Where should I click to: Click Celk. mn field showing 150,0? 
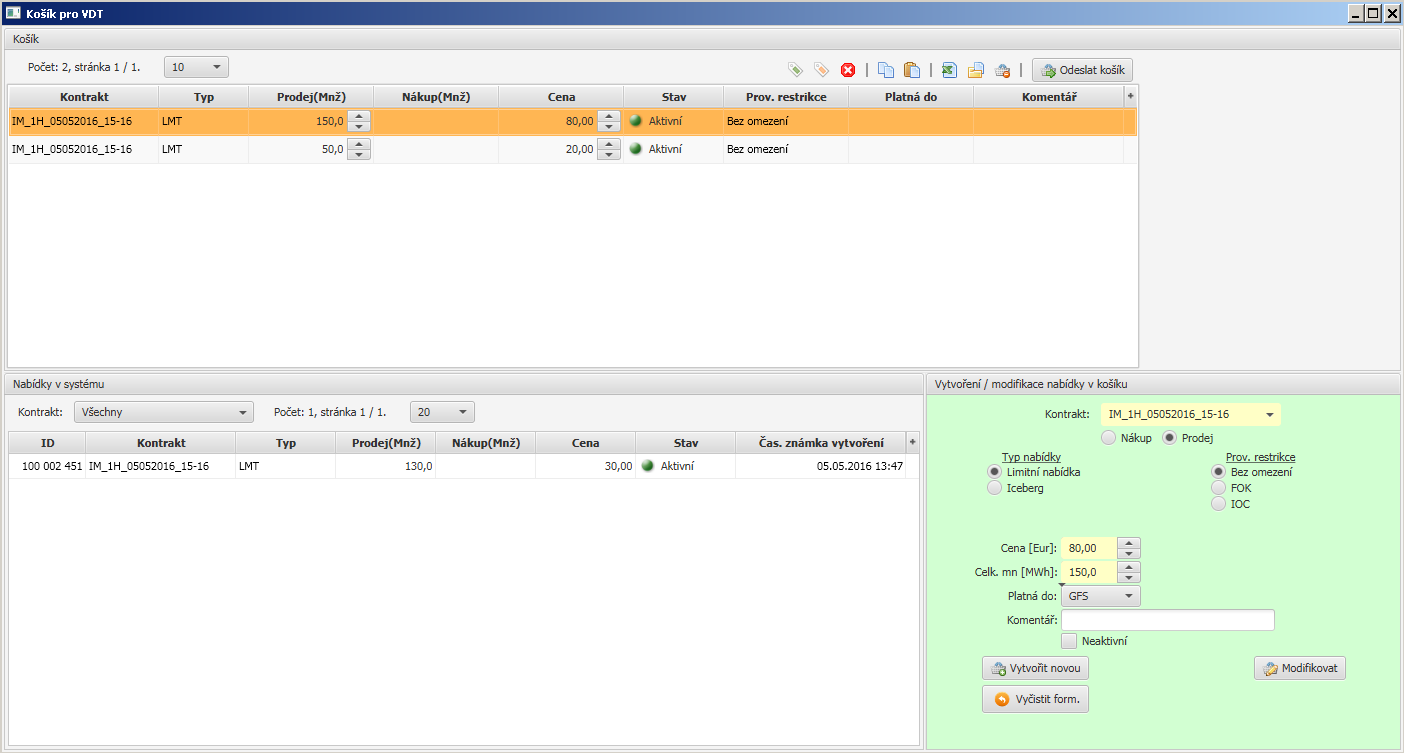coord(1089,572)
